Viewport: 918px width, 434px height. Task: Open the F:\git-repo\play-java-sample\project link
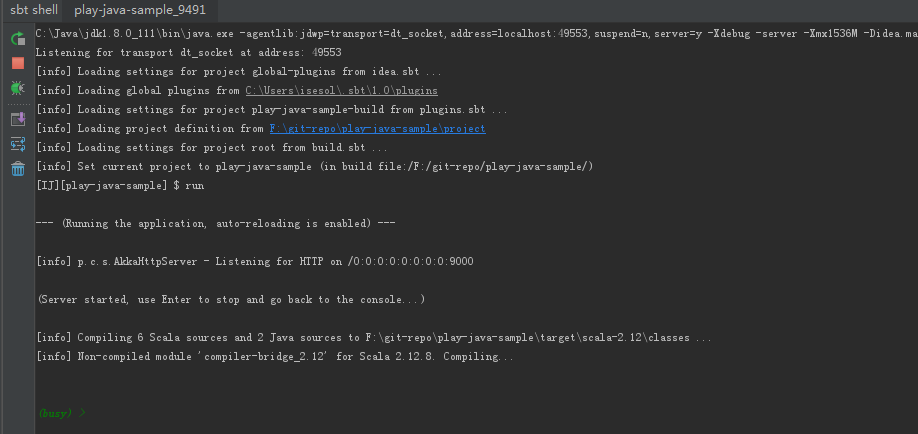377,129
